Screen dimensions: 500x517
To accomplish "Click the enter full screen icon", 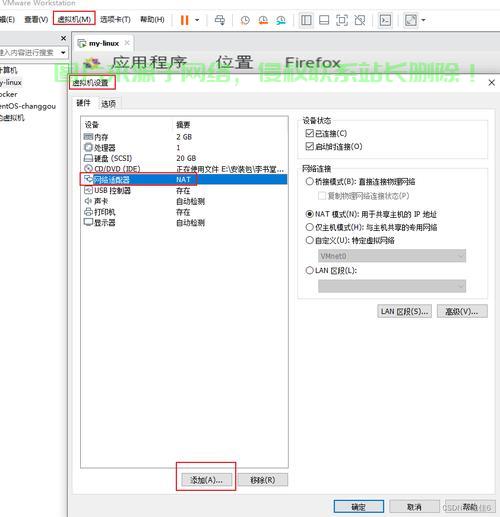I will click(x=342, y=20).
